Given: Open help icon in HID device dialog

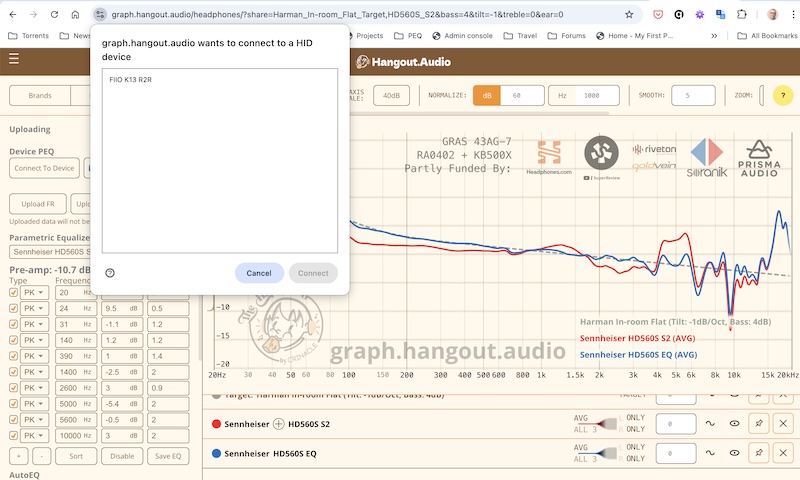Looking at the screenshot, I should (110, 273).
